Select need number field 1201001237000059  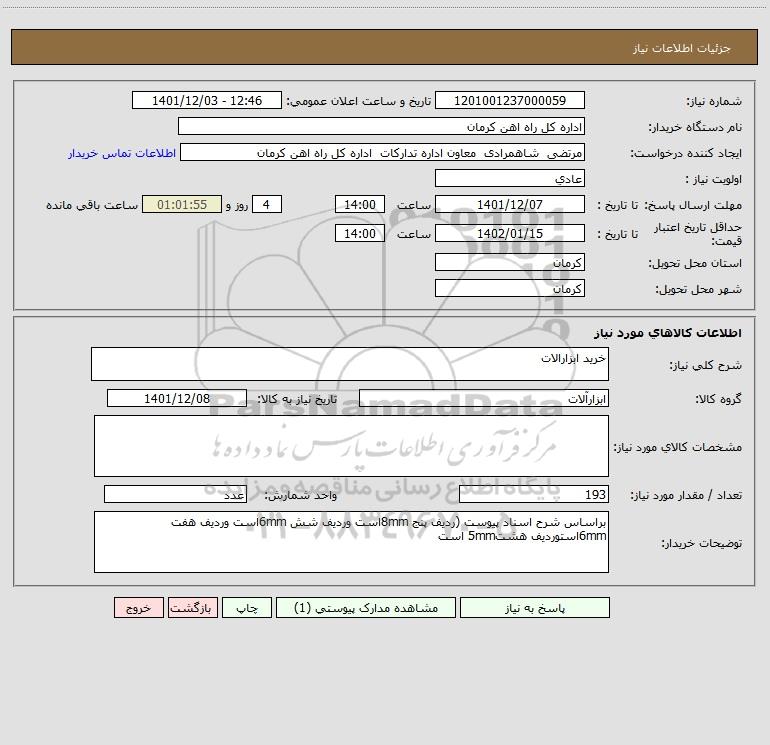pos(510,101)
